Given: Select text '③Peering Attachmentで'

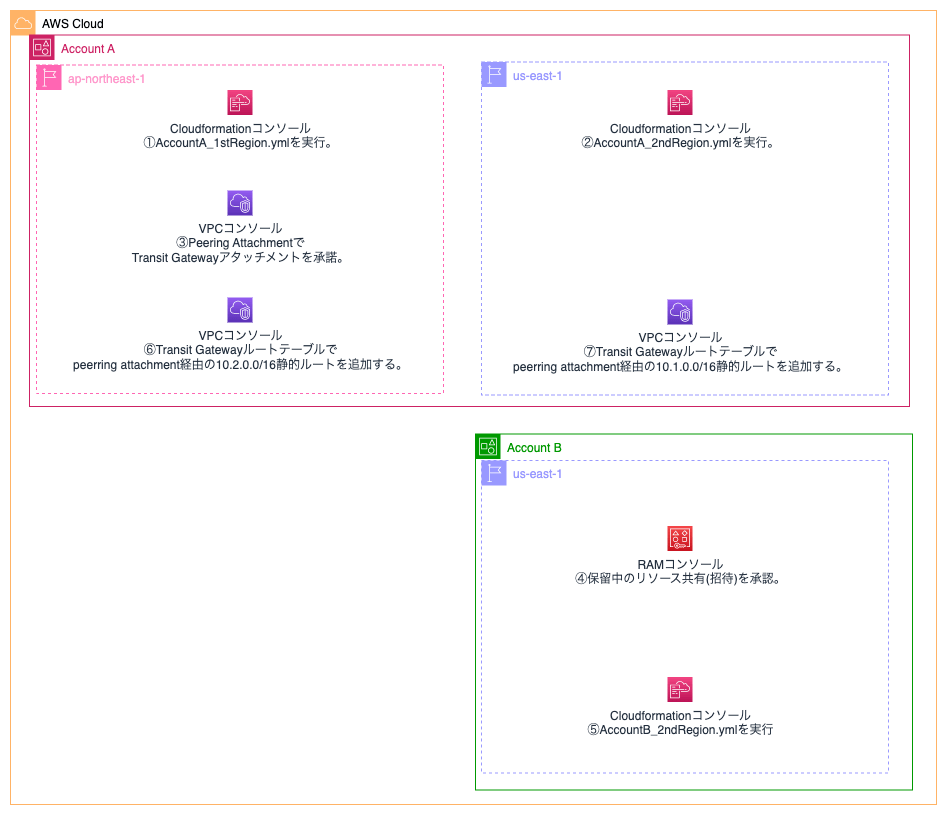Looking at the screenshot, I should 240,243.
